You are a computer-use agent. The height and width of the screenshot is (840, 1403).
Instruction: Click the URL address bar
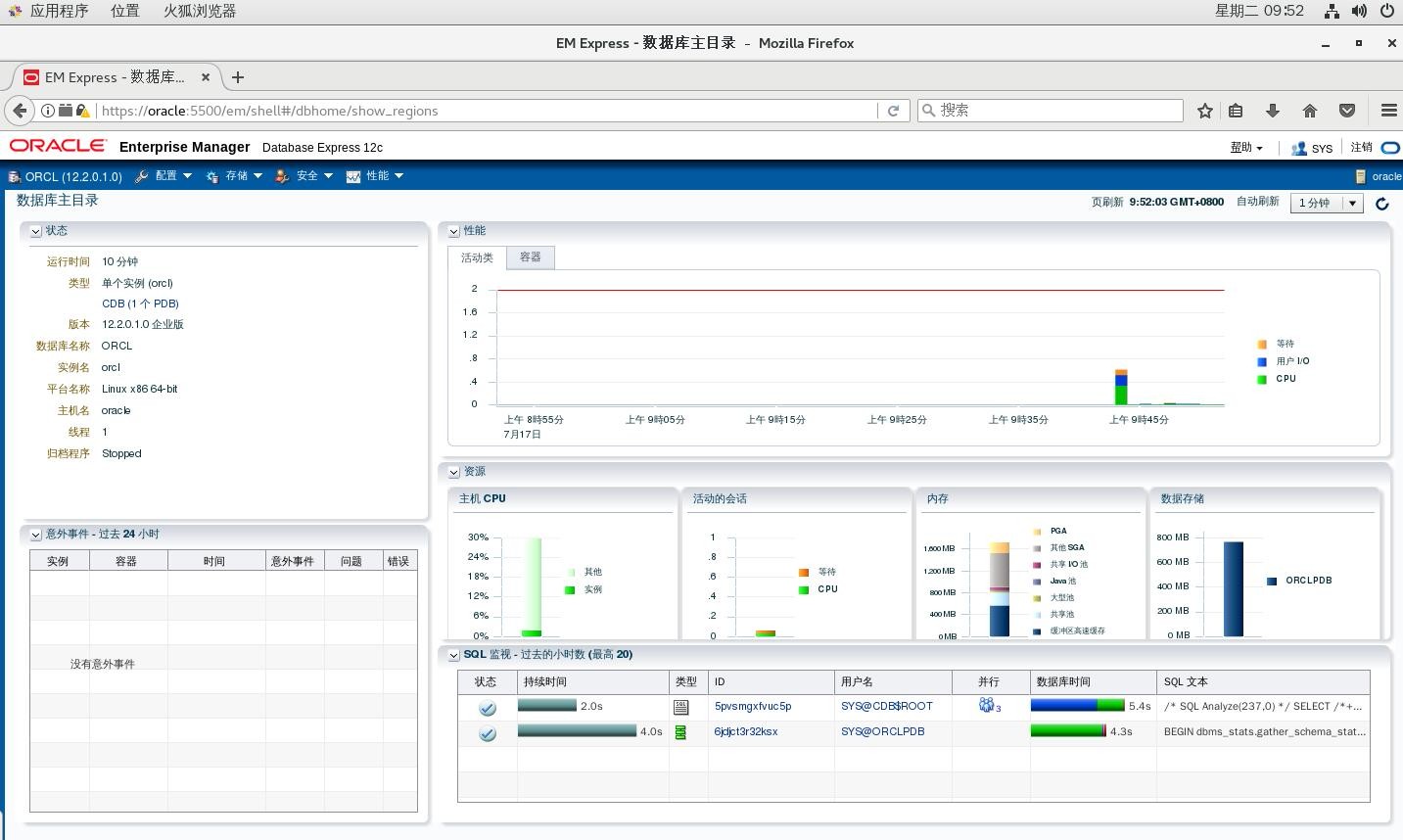pyautogui.click(x=488, y=111)
